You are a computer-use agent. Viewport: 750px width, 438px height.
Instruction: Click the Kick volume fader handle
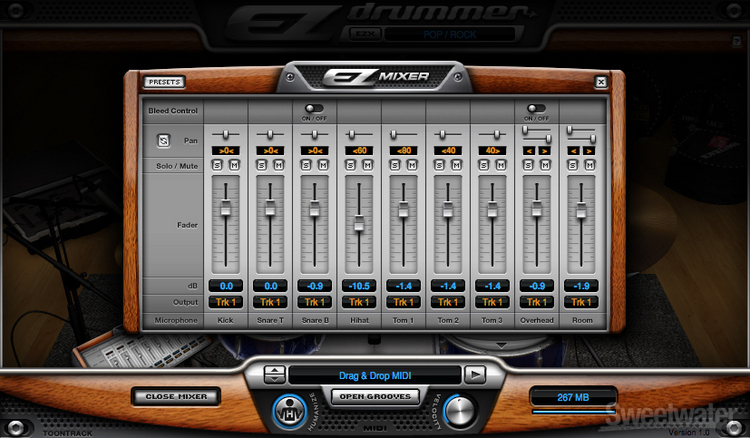[226, 208]
